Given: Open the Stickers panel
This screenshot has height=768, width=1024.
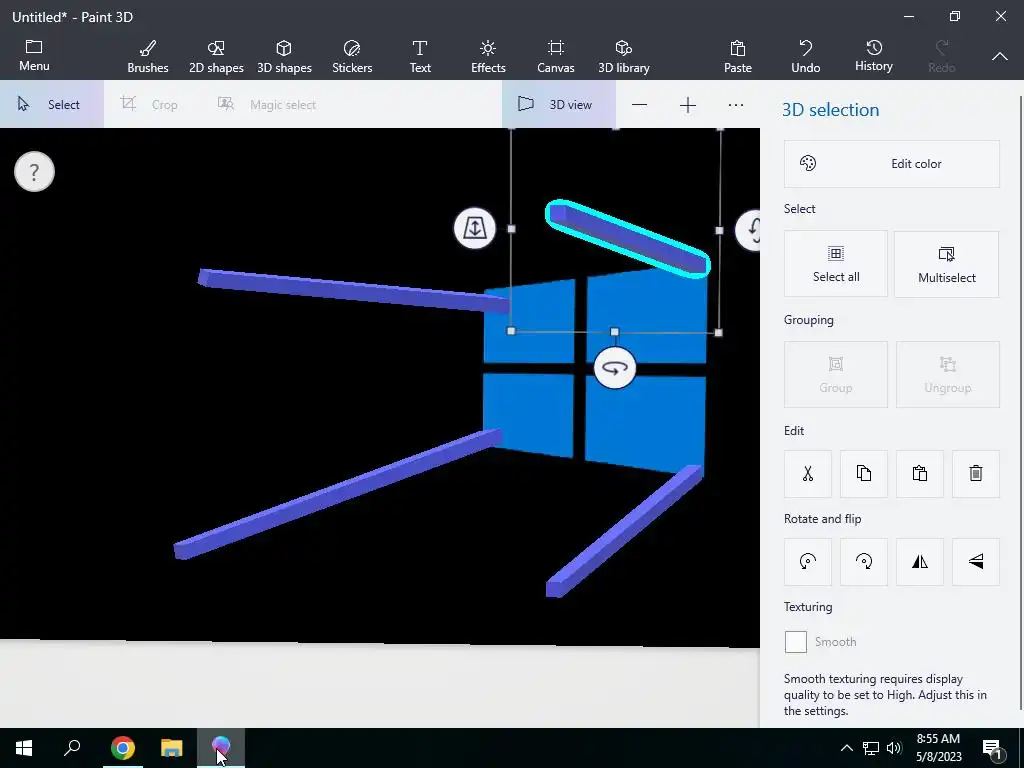Looking at the screenshot, I should coord(352,57).
